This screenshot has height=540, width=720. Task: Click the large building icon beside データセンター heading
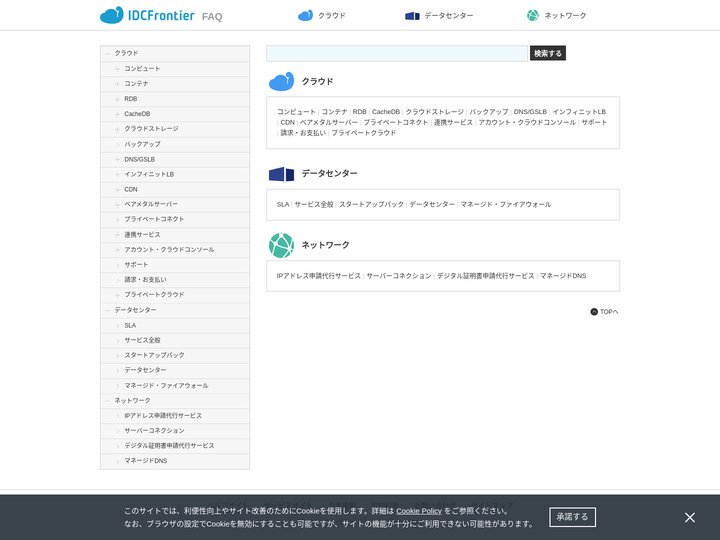(x=281, y=174)
